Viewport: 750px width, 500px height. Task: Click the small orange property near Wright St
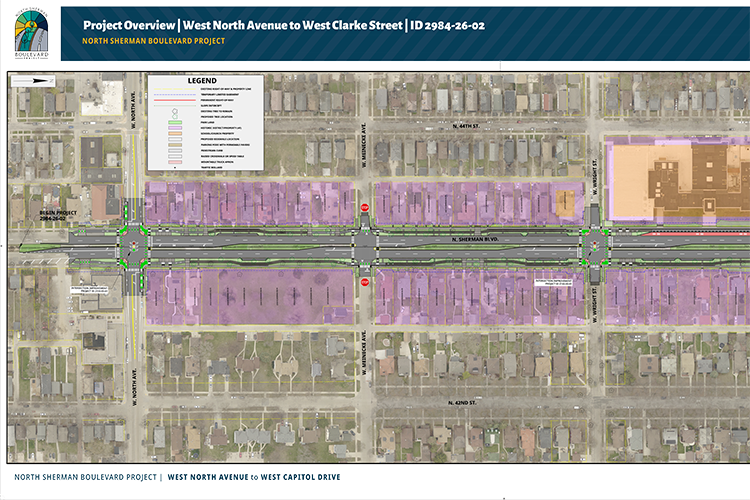[x=565, y=202]
